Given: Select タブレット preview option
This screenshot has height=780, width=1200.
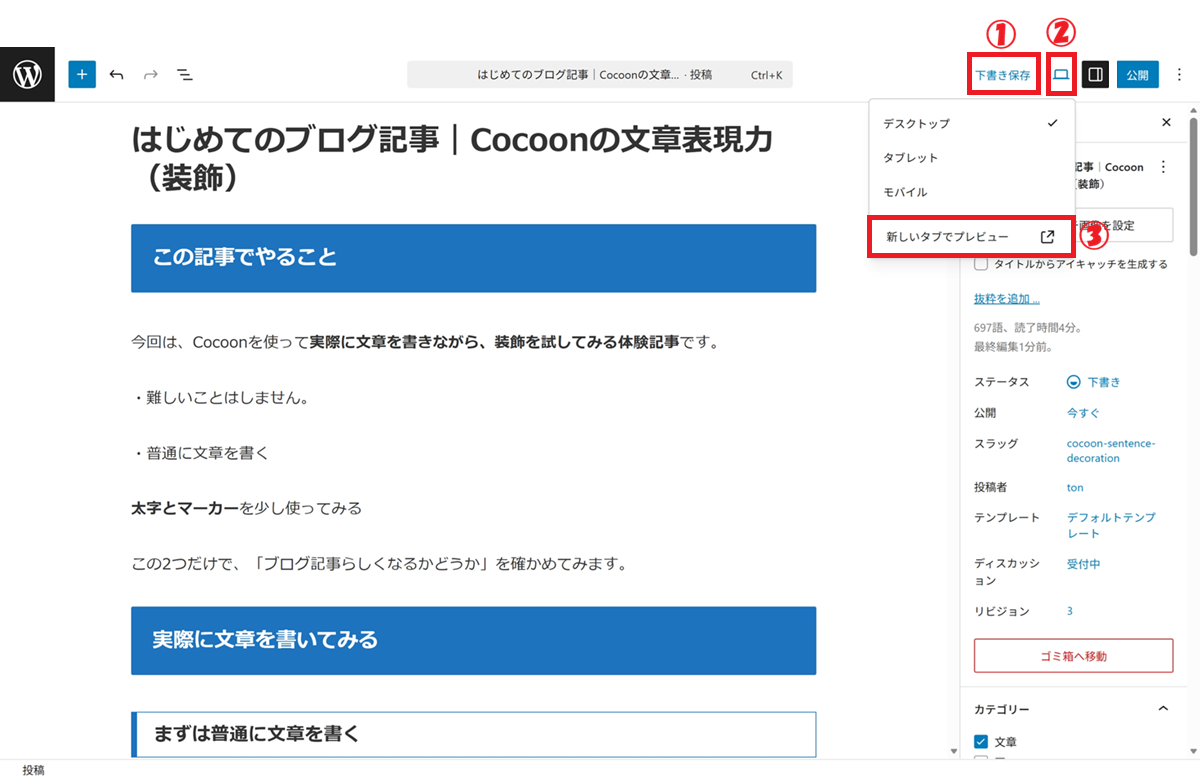Looking at the screenshot, I should tap(910, 158).
